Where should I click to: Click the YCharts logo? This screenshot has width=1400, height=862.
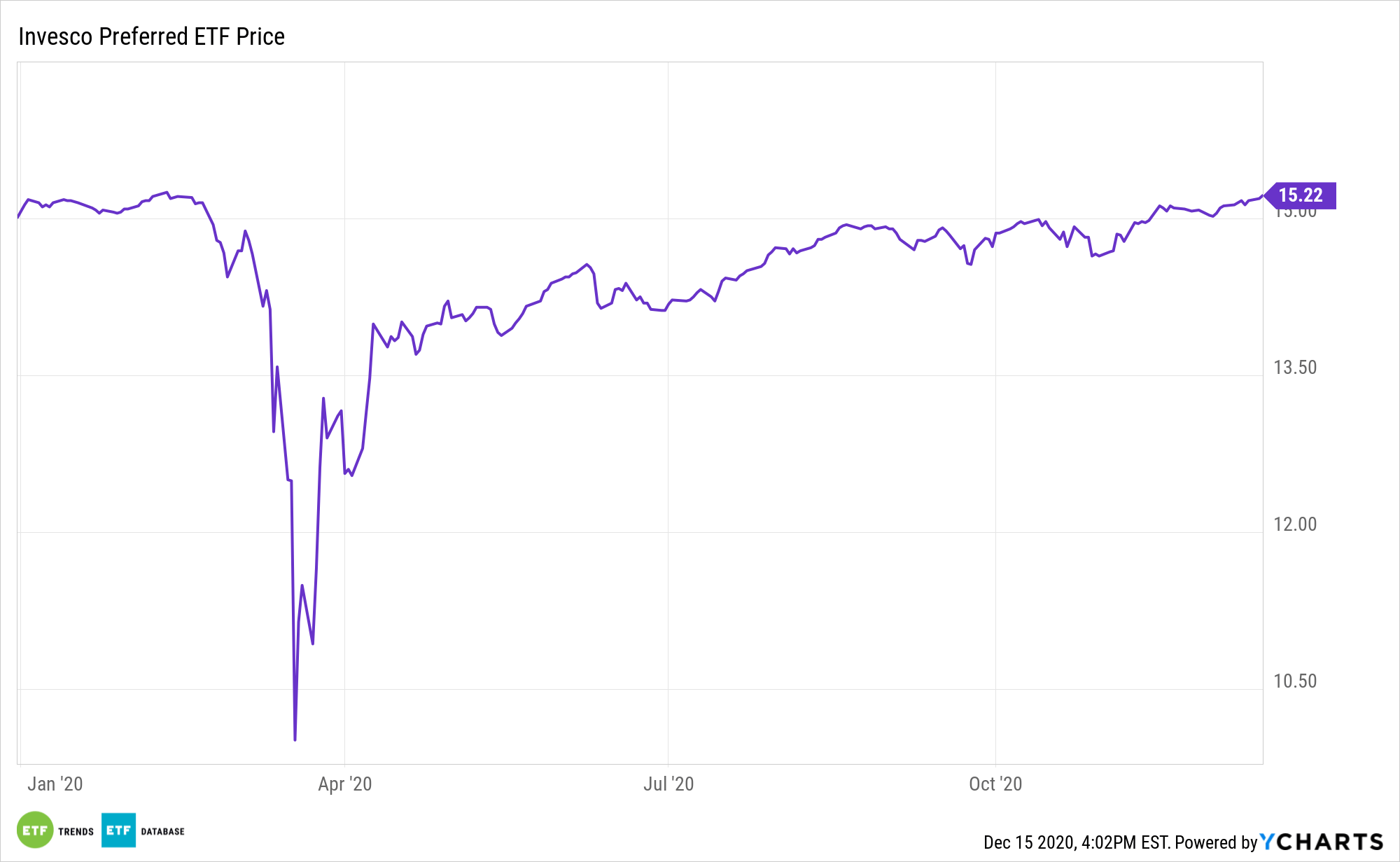(x=1322, y=842)
